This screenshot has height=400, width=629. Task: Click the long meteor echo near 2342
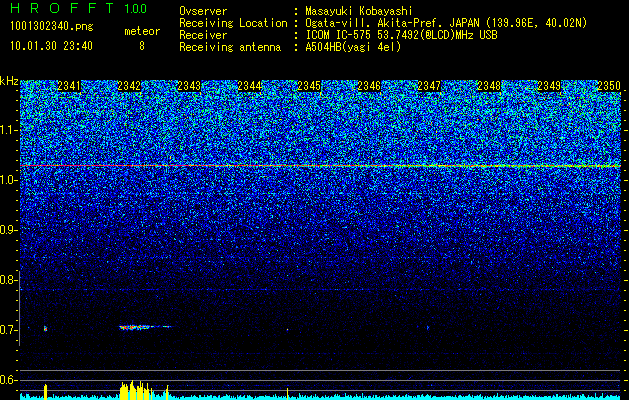tap(145, 327)
